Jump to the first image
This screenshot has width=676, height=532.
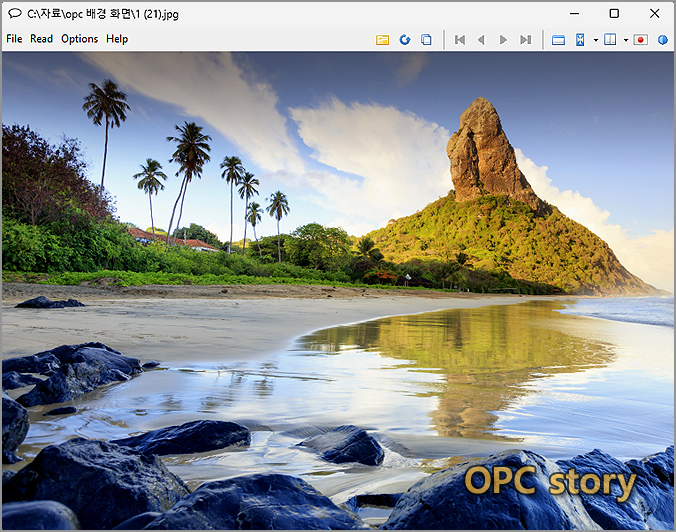(x=460, y=40)
